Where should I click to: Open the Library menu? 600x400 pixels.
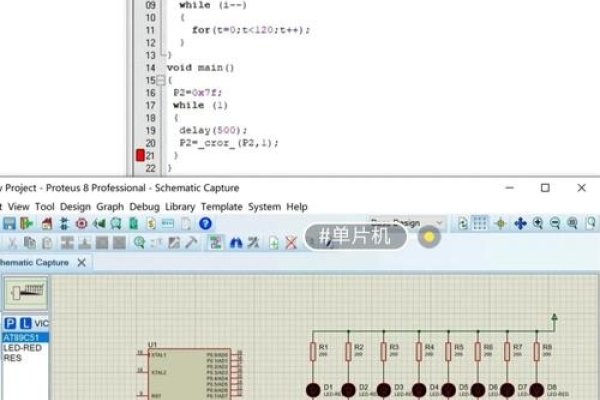180,207
